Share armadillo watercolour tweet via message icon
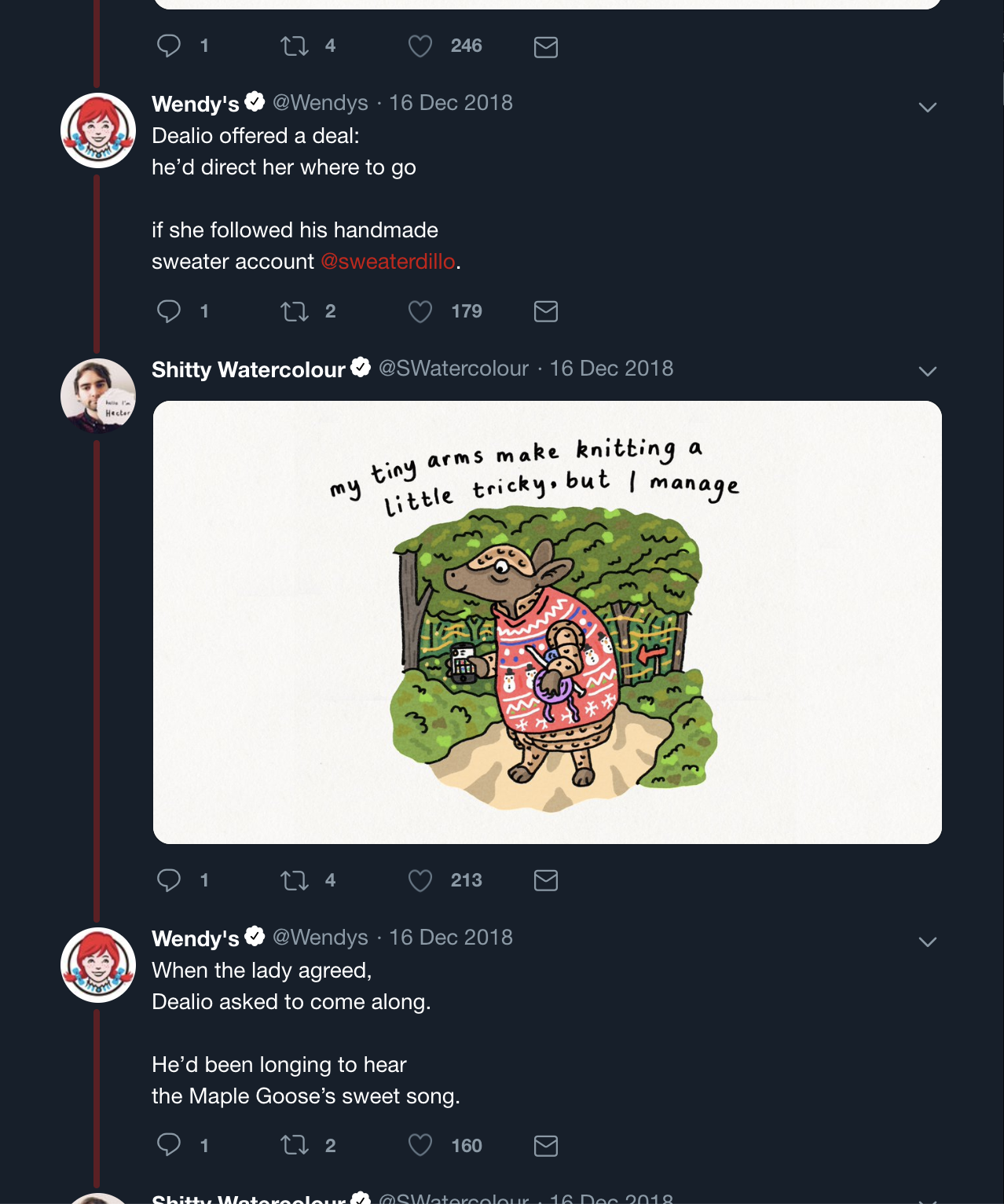Viewport: 1004px width, 1204px height. pyautogui.click(x=545, y=880)
